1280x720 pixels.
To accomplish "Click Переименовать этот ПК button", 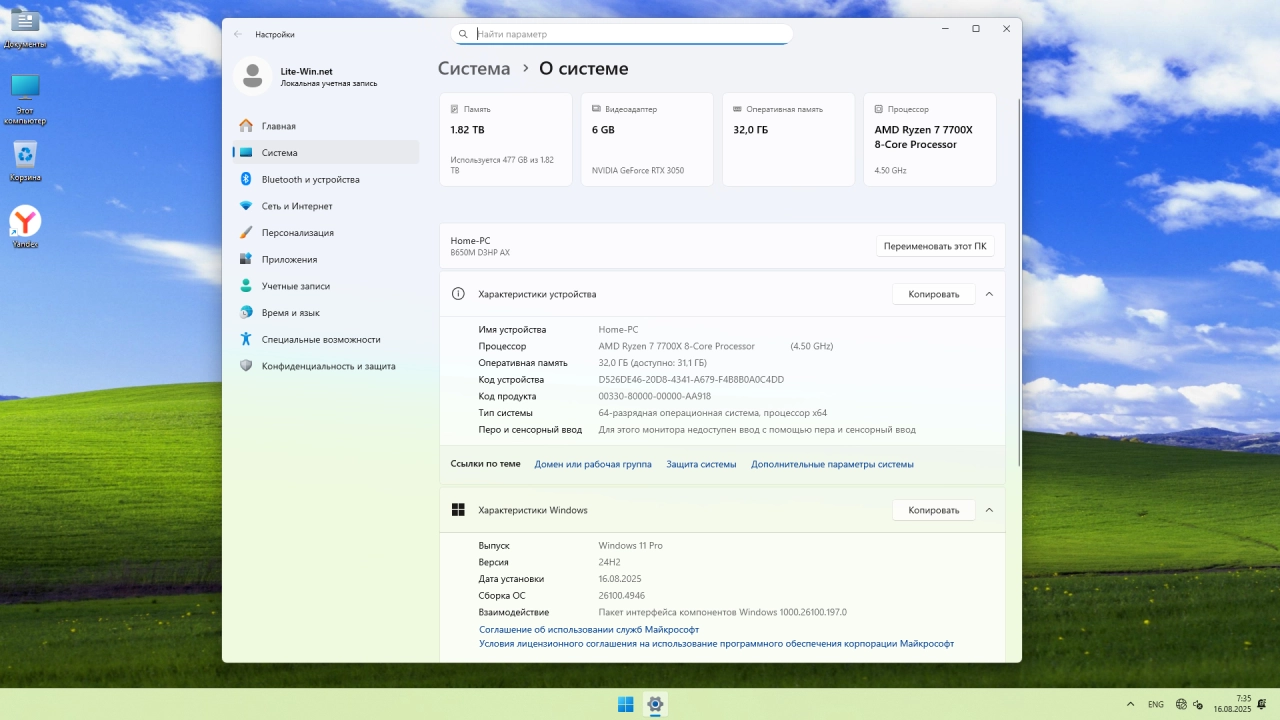I will pos(935,246).
